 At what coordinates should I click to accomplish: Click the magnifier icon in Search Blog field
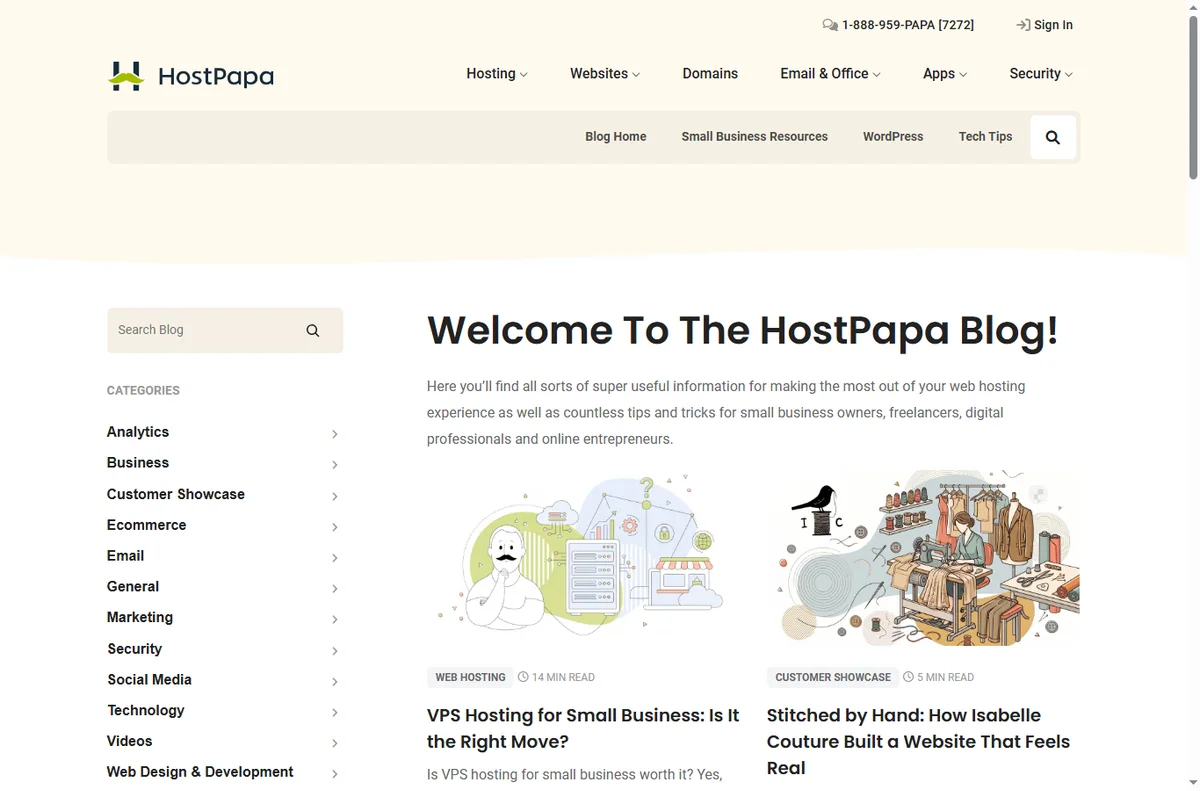313,330
